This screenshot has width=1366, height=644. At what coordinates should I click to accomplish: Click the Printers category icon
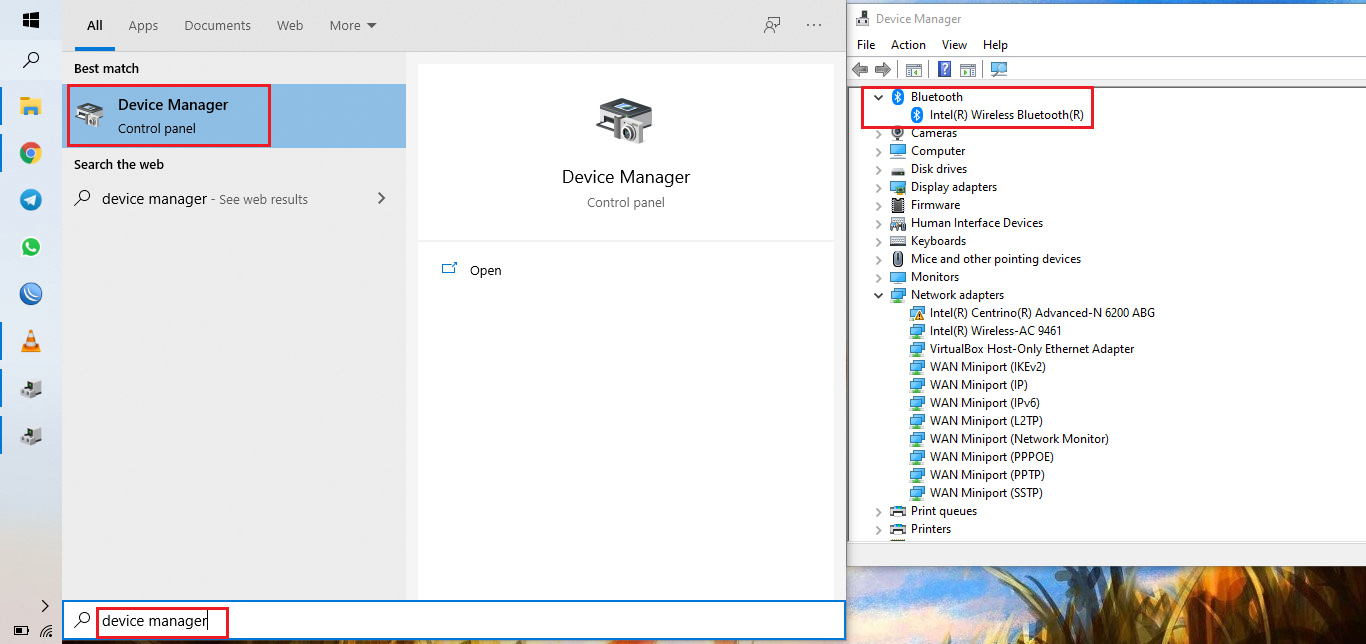(x=898, y=529)
